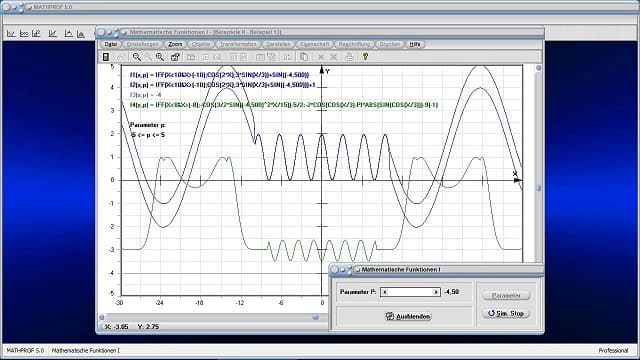
Task: Click the third main toolbar chart icon
Action: (36, 34)
